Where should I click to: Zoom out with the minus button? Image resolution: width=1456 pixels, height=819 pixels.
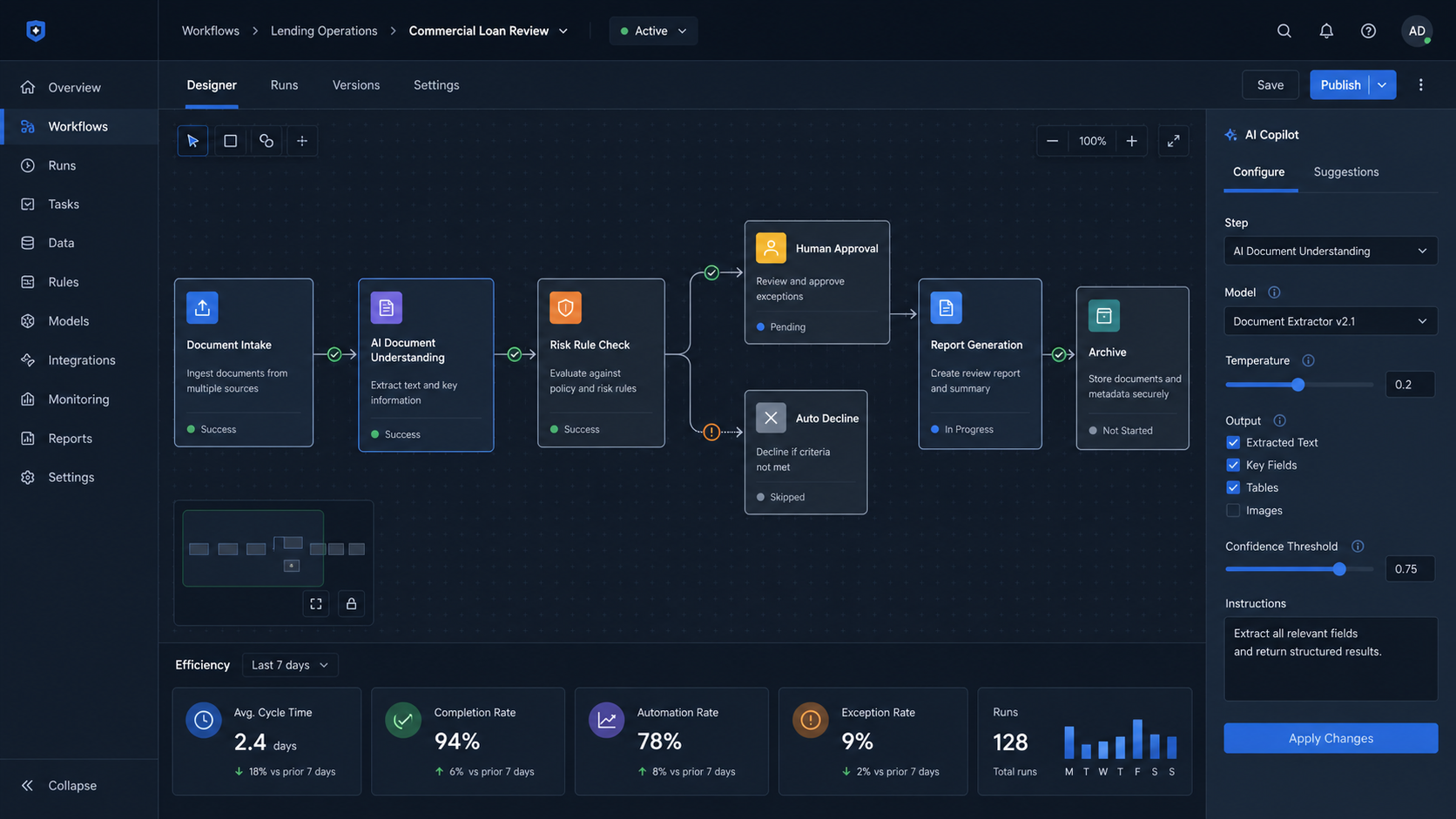(1053, 141)
